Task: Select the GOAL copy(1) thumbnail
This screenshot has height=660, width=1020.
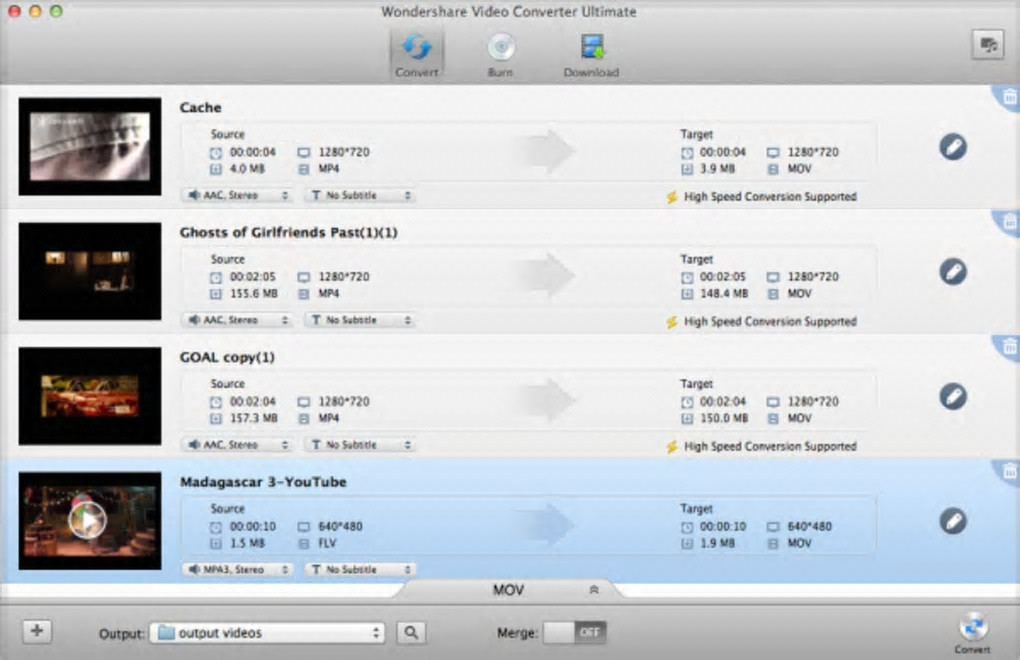Action: pos(90,396)
